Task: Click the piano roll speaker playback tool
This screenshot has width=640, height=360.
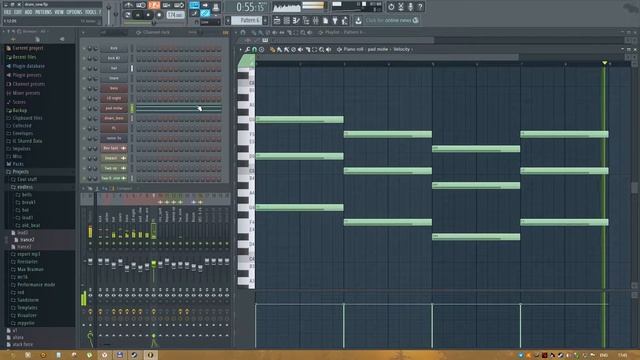Action: pos(329,49)
